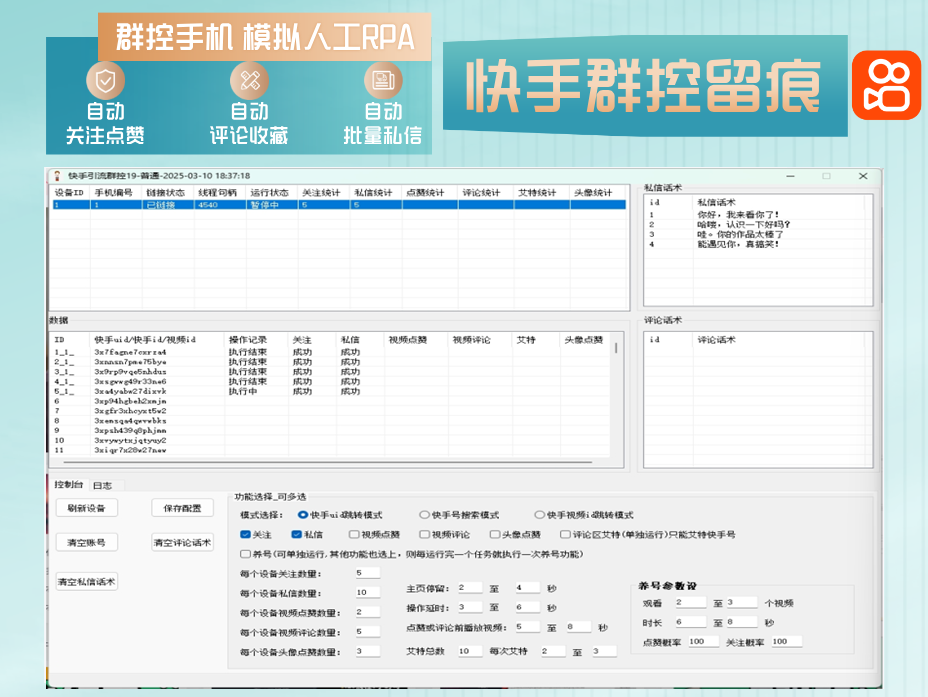Select message script 哈喽，认识一下好吗?
This screenshot has height=697, width=928.
tap(743, 225)
